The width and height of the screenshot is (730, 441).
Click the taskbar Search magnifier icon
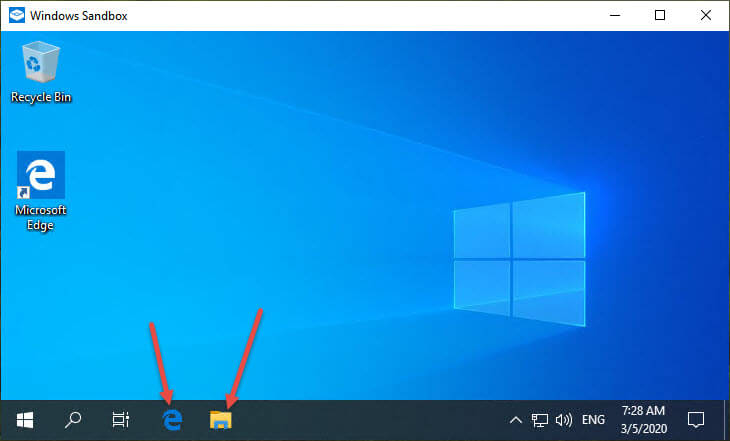[73, 420]
